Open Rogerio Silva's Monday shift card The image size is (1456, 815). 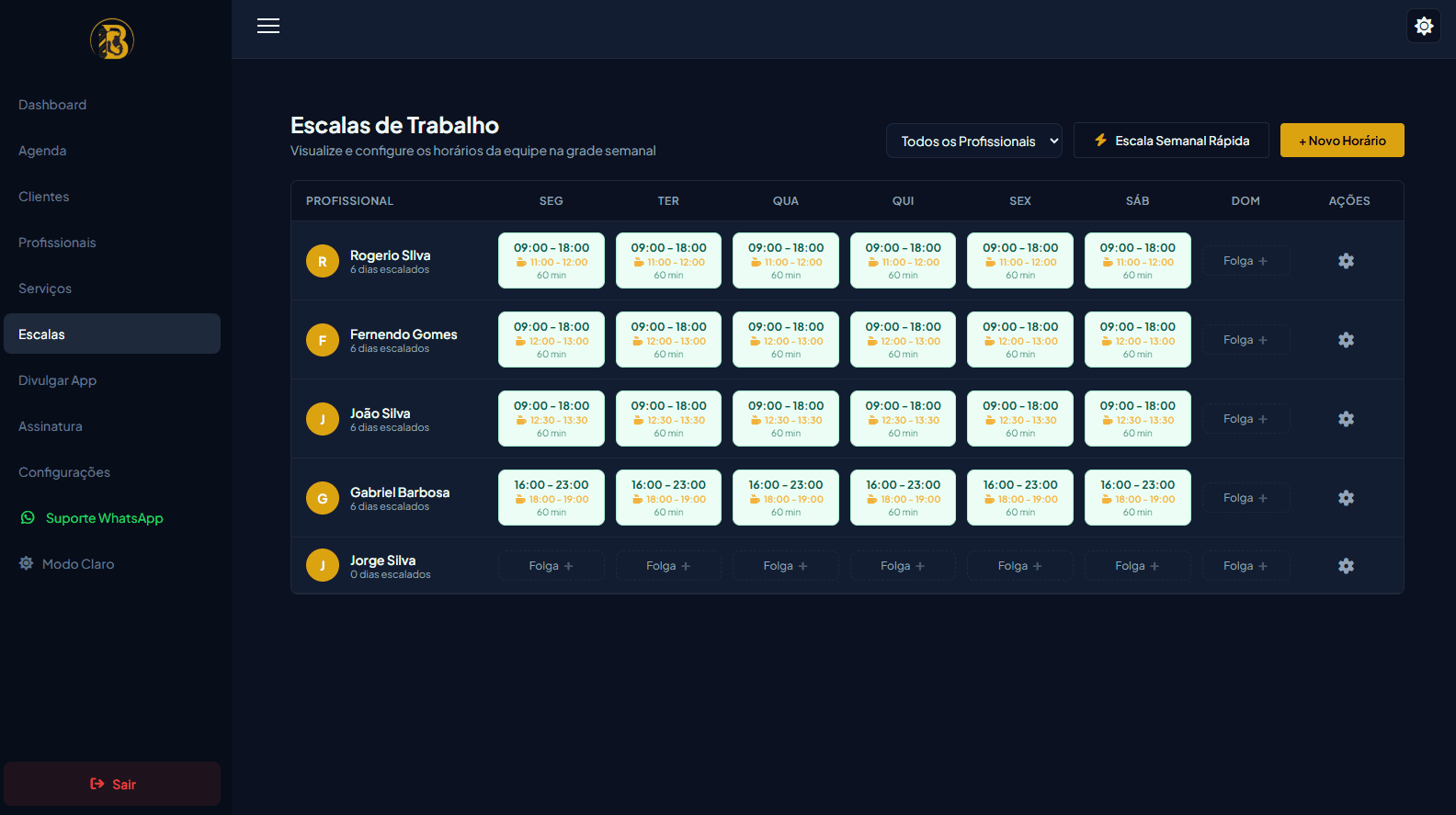[552, 261]
